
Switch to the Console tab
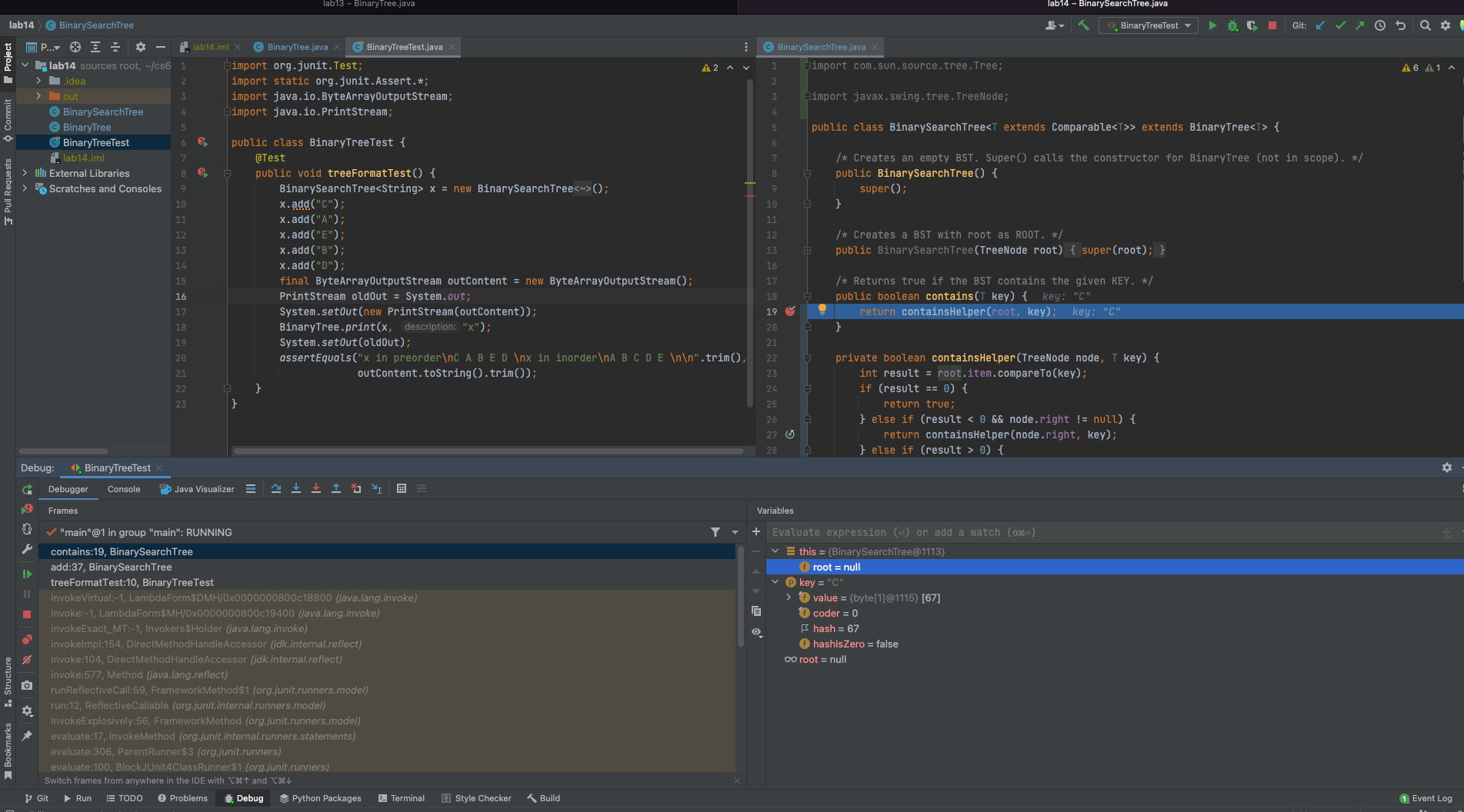click(124, 489)
